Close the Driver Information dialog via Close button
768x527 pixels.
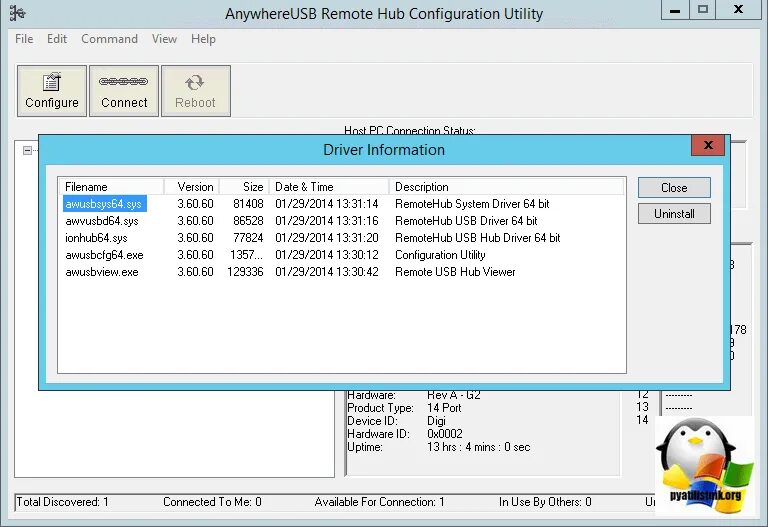(674, 188)
